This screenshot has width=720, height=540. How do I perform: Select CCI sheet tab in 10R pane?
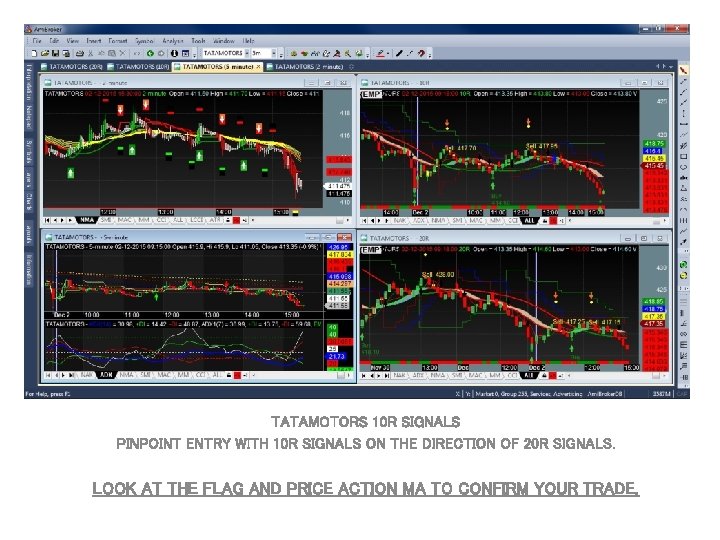pyautogui.click(x=512, y=221)
